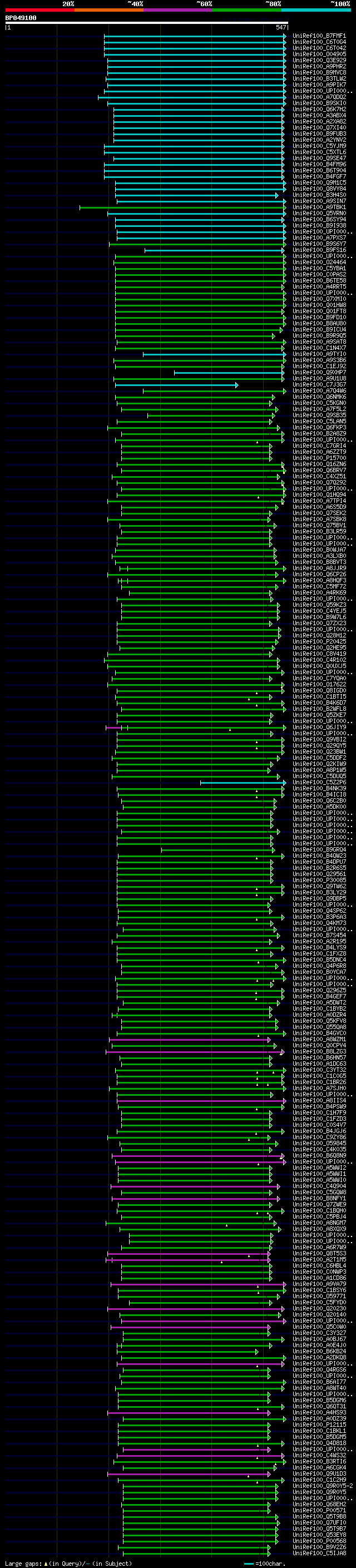Viewport: 356px width, 1568px height.
Task: Click the UniRef100_A2YNV2 label
Action: click(319, 140)
